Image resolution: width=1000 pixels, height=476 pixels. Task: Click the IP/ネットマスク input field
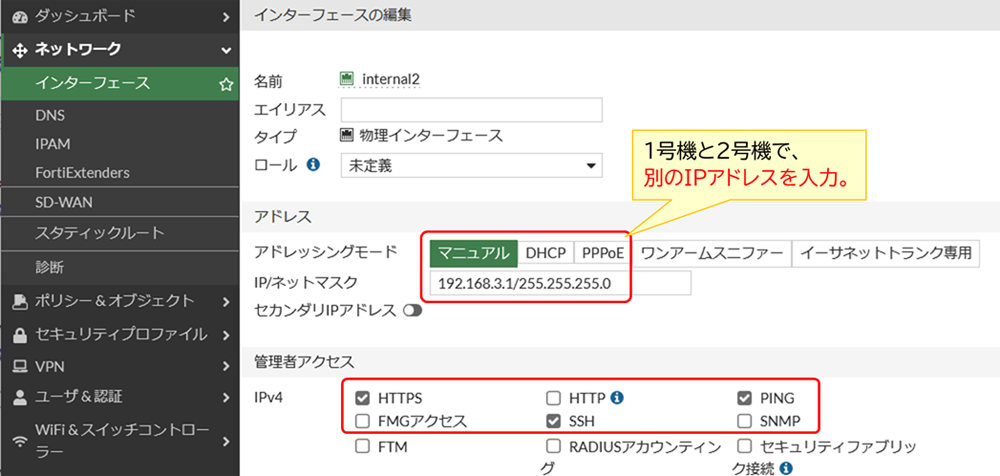(x=561, y=283)
